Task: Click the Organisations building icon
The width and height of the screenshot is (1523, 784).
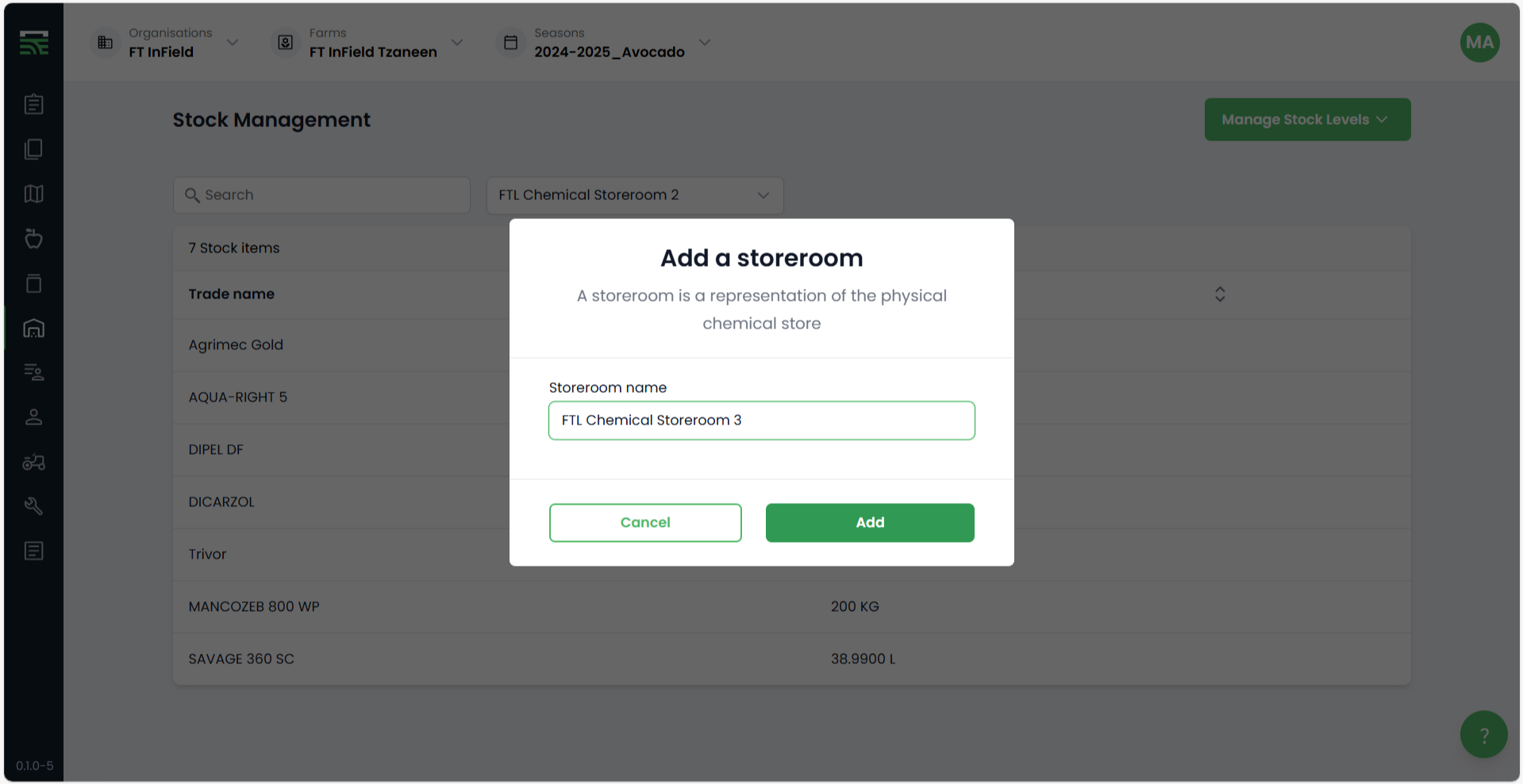Action: pos(105,43)
